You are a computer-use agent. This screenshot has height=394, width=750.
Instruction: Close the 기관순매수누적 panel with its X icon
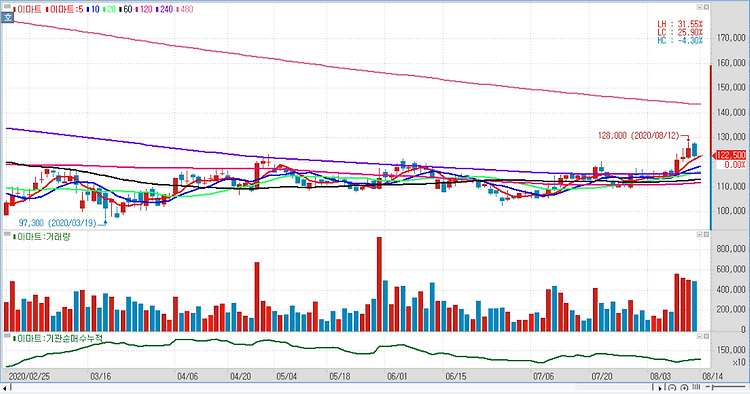(x=706, y=336)
